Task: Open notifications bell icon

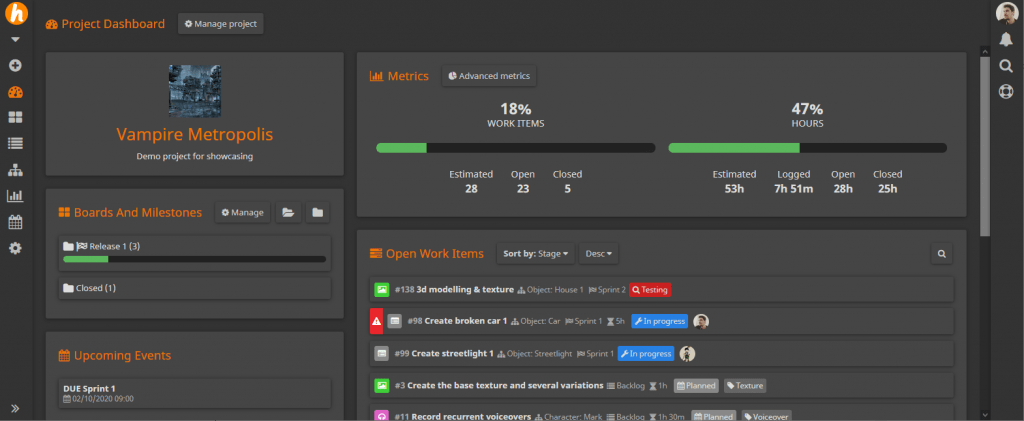Action: 1006,39
